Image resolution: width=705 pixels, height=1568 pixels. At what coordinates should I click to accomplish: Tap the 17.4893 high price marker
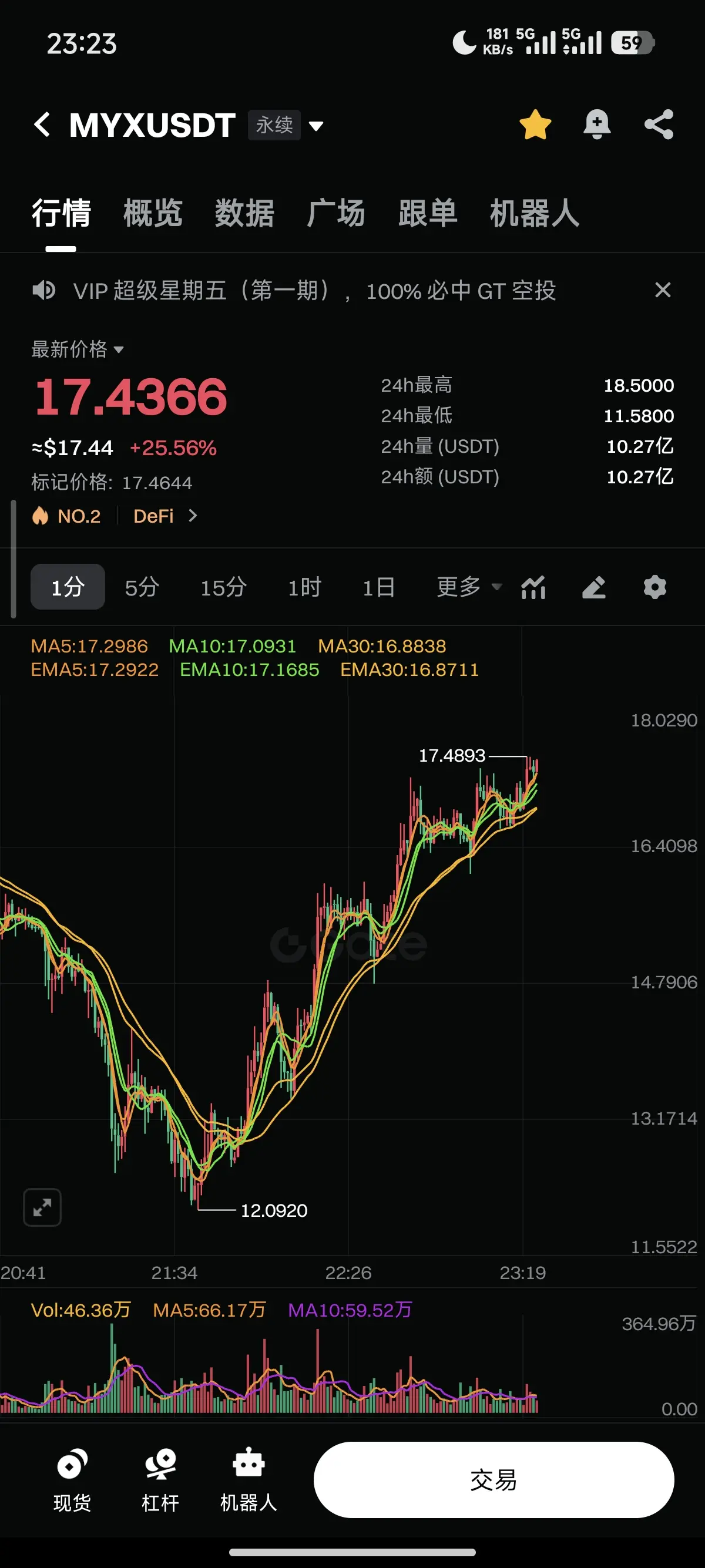click(x=452, y=755)
